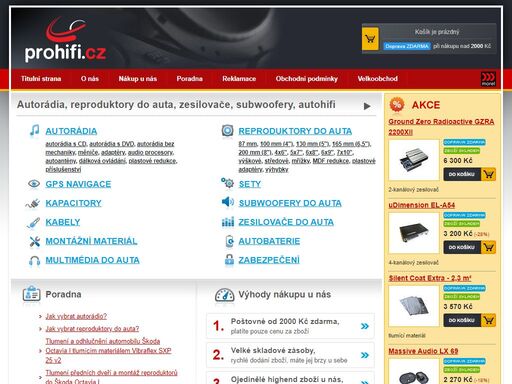Image resolution: width=512 pixels, height=384 pixels.
Task: Click the cart icon on the 3 570 Kč product
Action: tap(488, 320)
